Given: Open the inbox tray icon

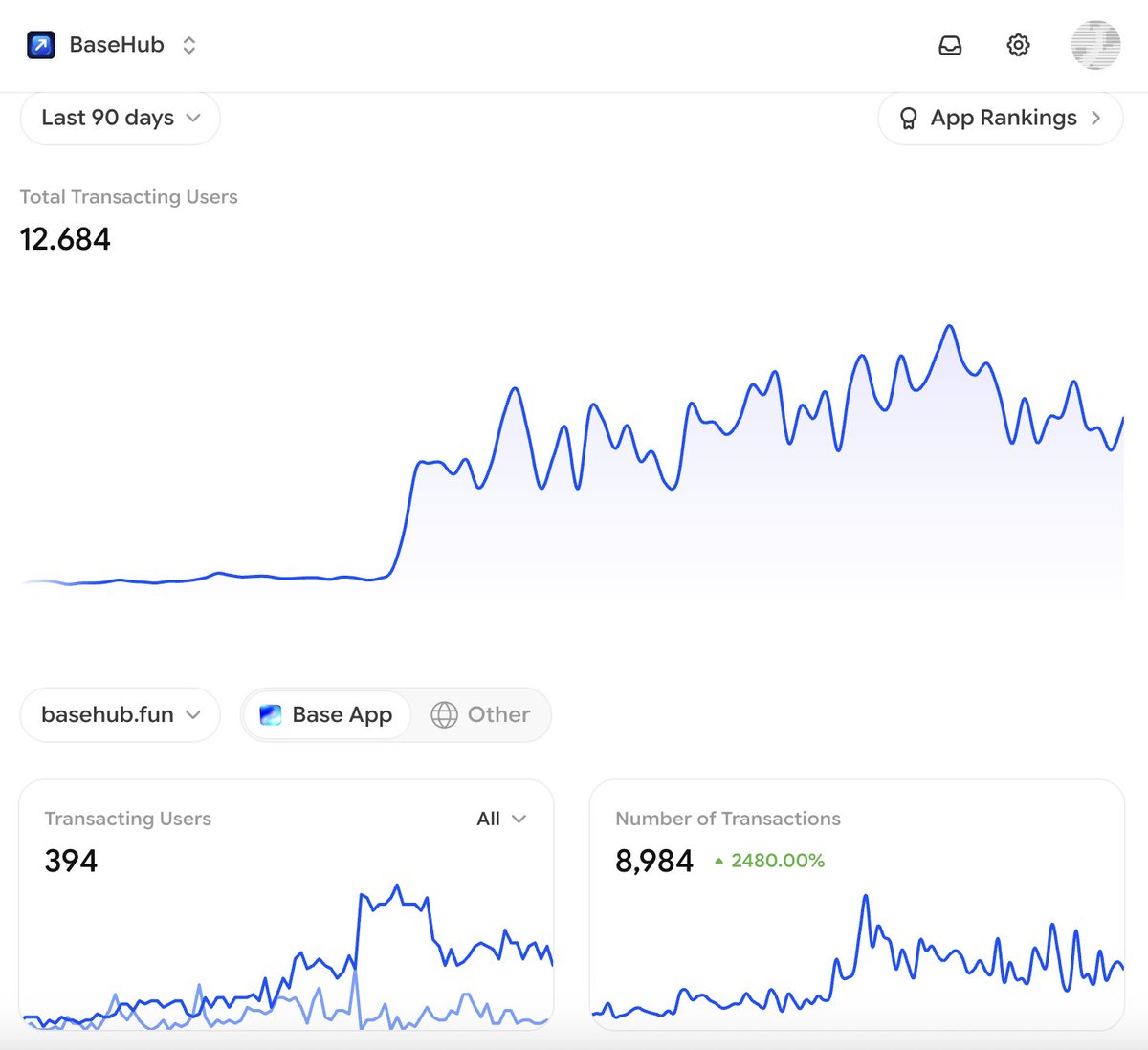Looking at the screenshot, I should pyautogui.click(x=950, y=45).
